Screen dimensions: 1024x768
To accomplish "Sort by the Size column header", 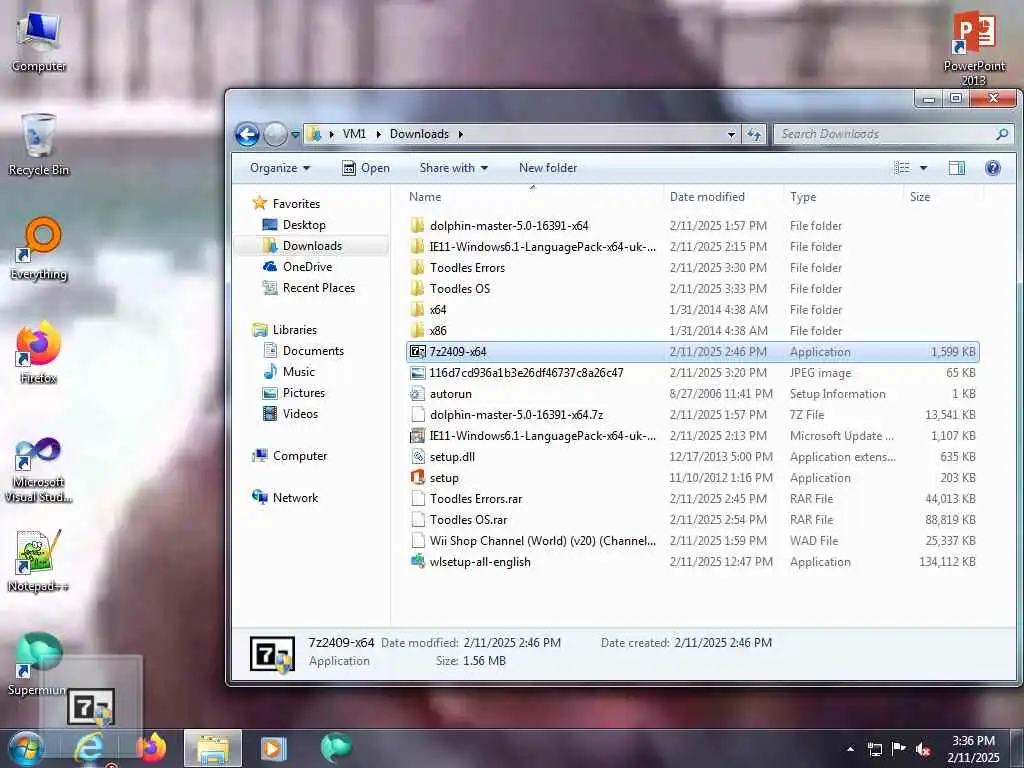I will click(943, 197).
